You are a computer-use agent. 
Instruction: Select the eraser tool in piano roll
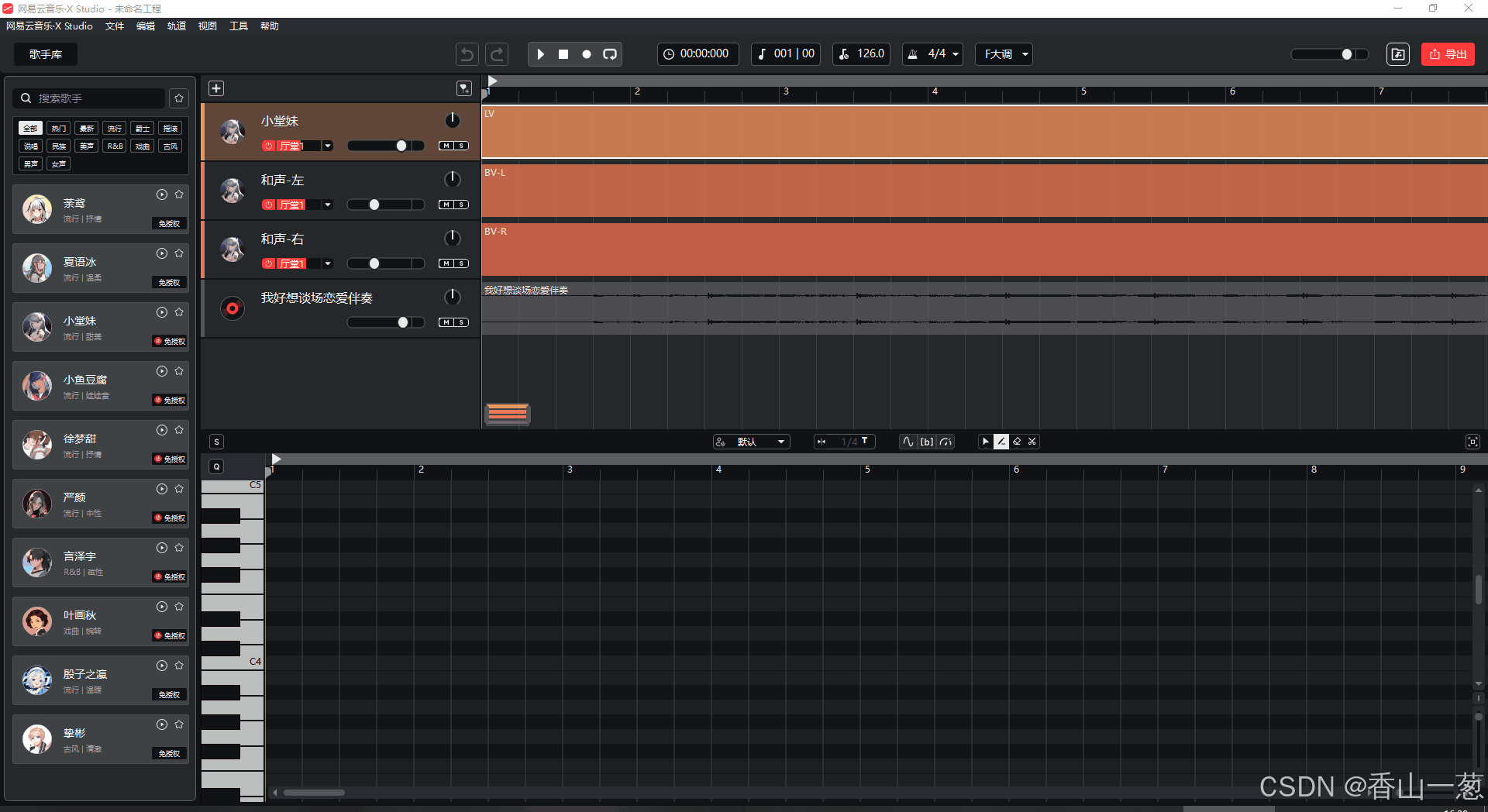click(x=1017, y=442)
